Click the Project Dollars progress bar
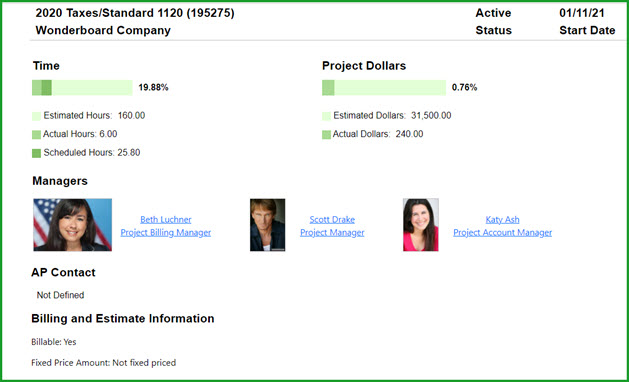 384,87
